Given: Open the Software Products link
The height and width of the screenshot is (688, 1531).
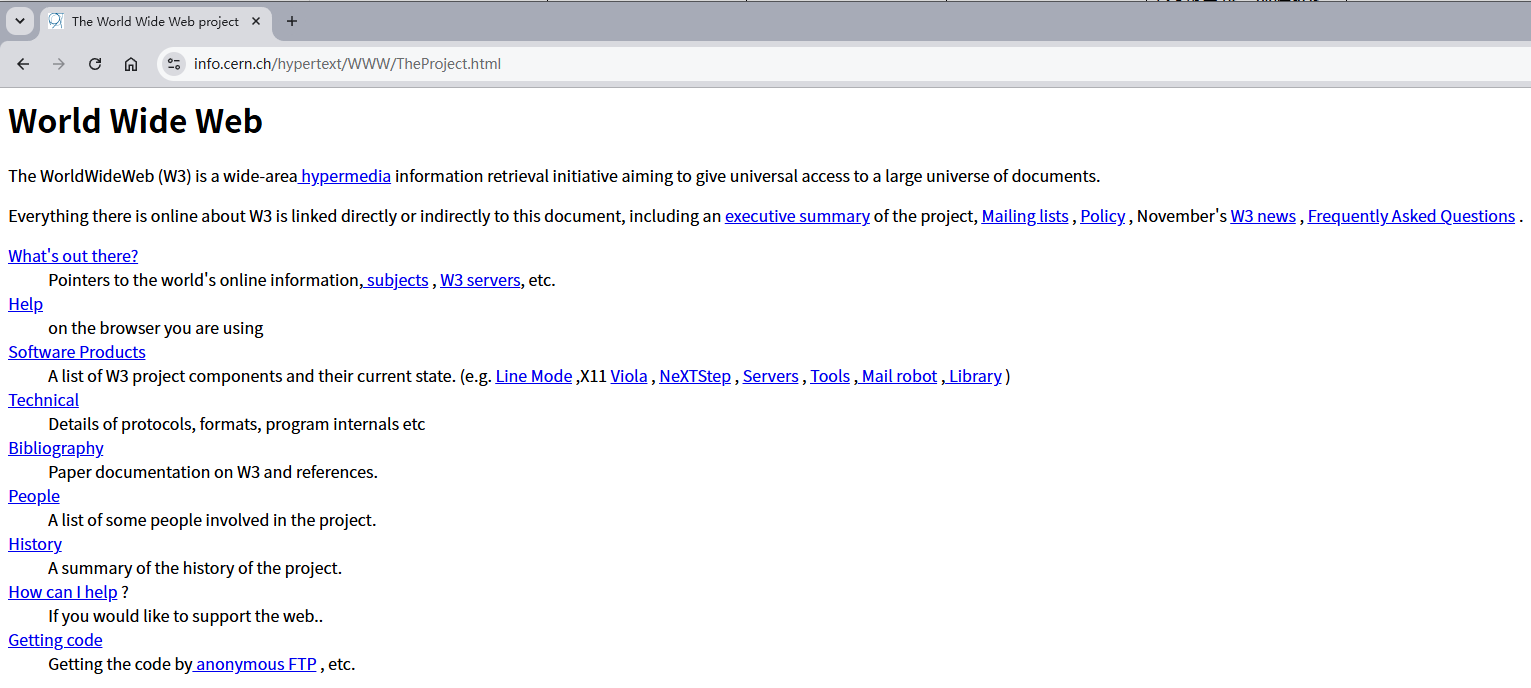Looking at the screenshot, I should [77, 352].
